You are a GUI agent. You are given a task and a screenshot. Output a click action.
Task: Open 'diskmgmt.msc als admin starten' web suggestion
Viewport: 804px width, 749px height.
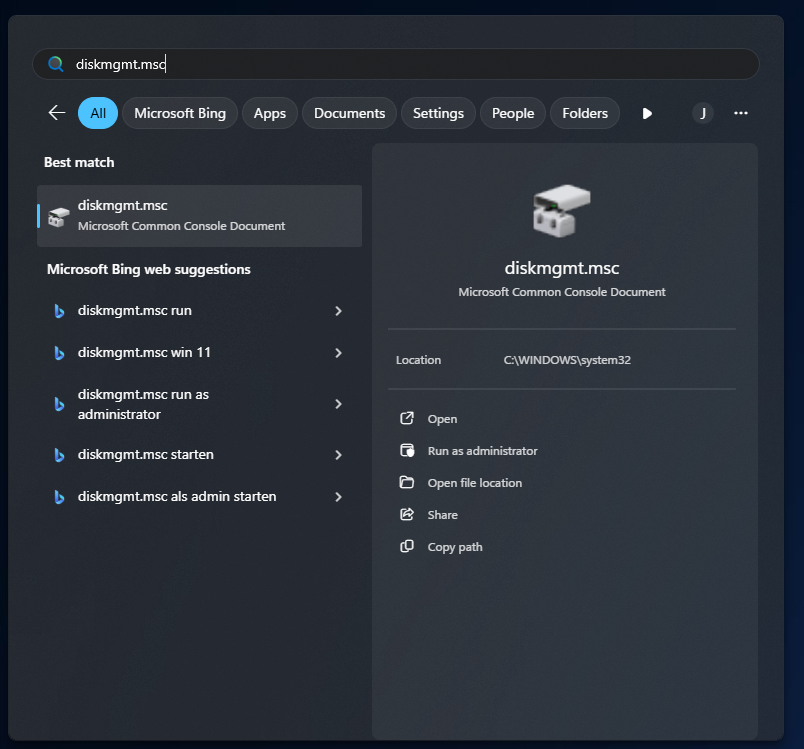coord(177,496)
